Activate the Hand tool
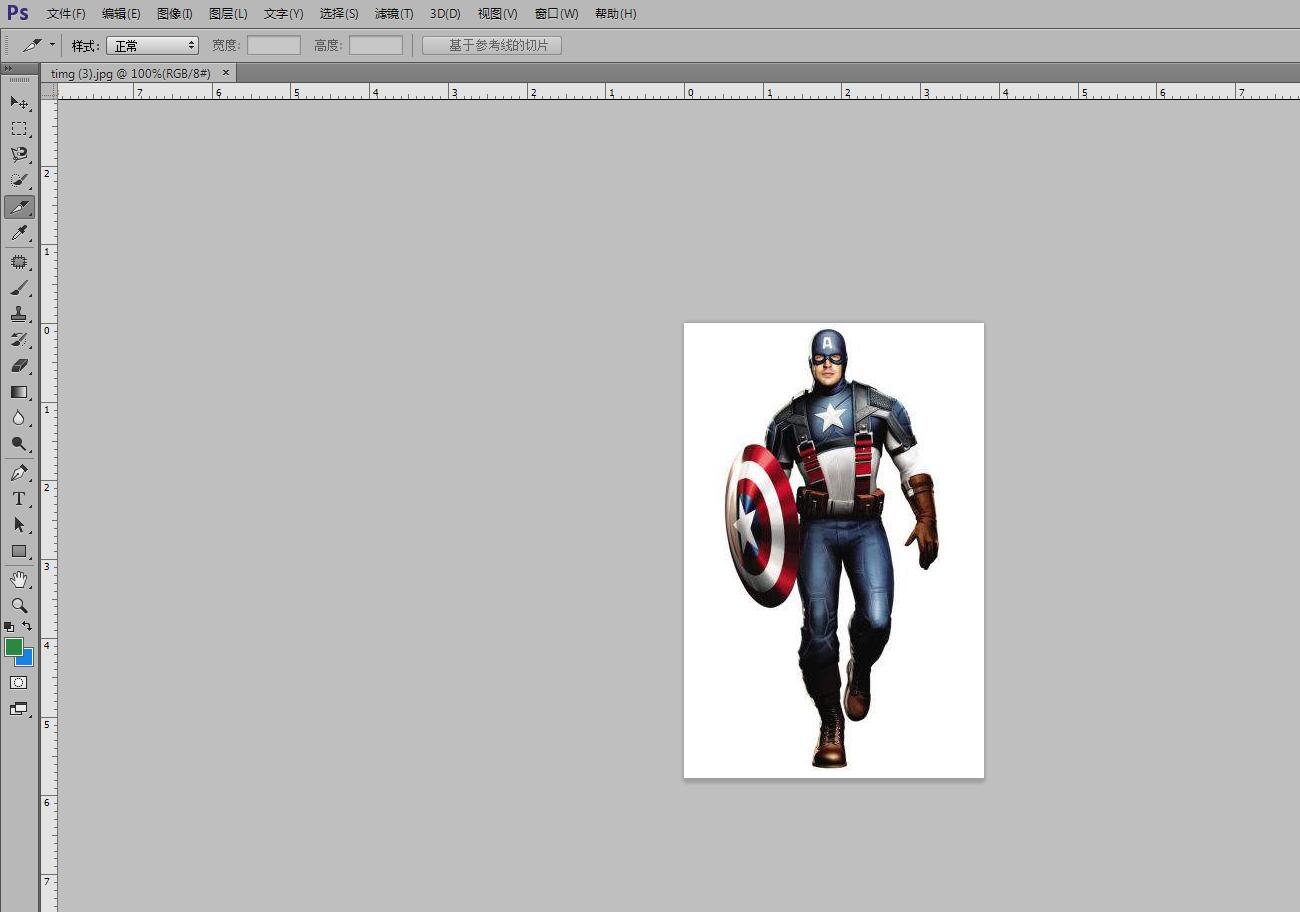Viewport: 1300px width, 912px height. pos(19,579)
